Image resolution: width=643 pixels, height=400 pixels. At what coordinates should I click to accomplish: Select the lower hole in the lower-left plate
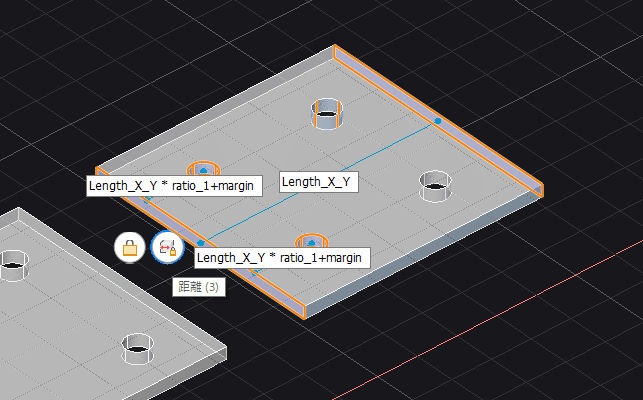138,349
